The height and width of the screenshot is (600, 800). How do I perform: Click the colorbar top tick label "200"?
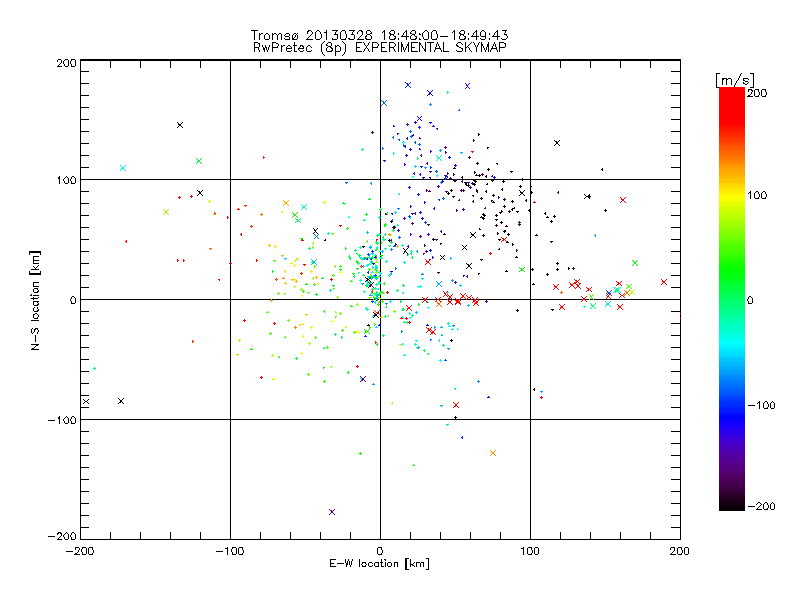click(757, 93)
